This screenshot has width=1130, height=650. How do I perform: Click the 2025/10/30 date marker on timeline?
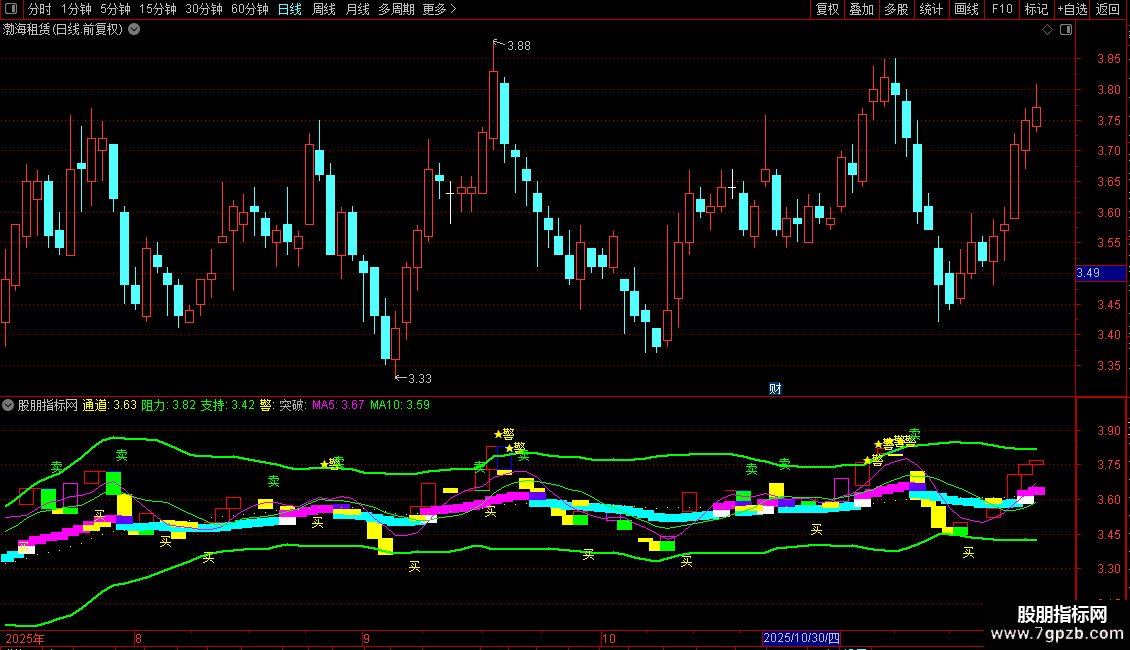pyautogui.click(x=802, y=638)
